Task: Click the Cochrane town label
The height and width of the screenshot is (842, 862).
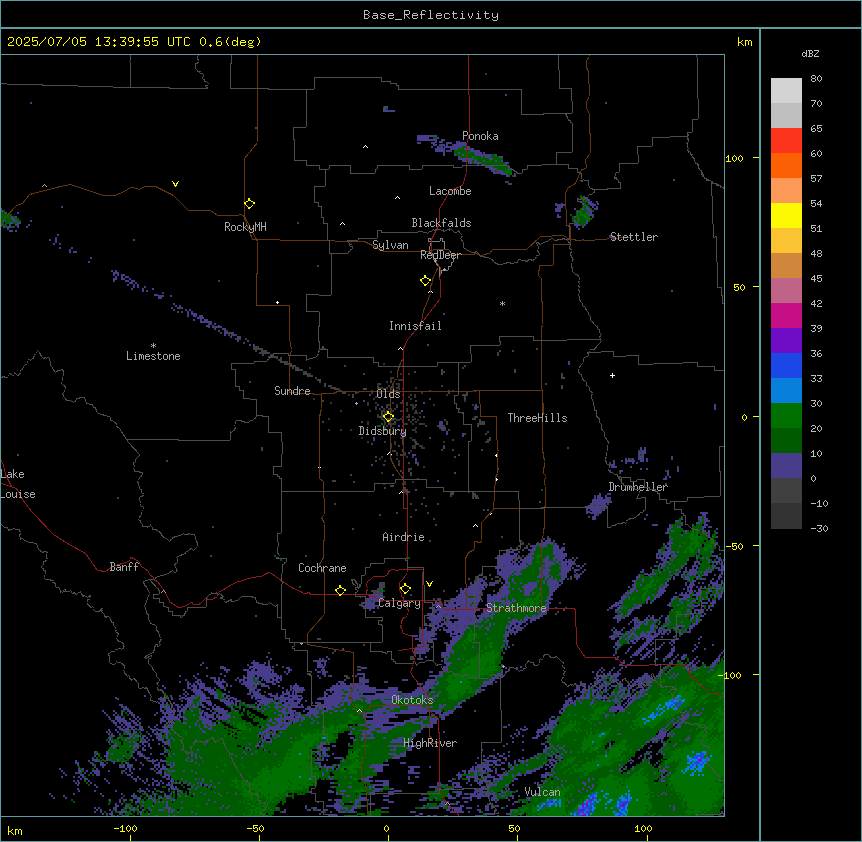Action: (x=322, y=568)
